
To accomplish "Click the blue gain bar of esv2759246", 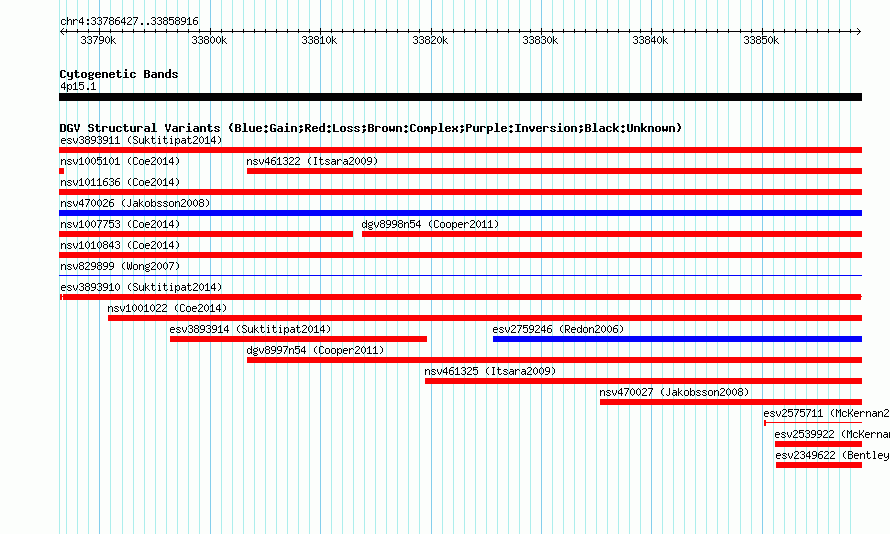I will coord(678,339).
